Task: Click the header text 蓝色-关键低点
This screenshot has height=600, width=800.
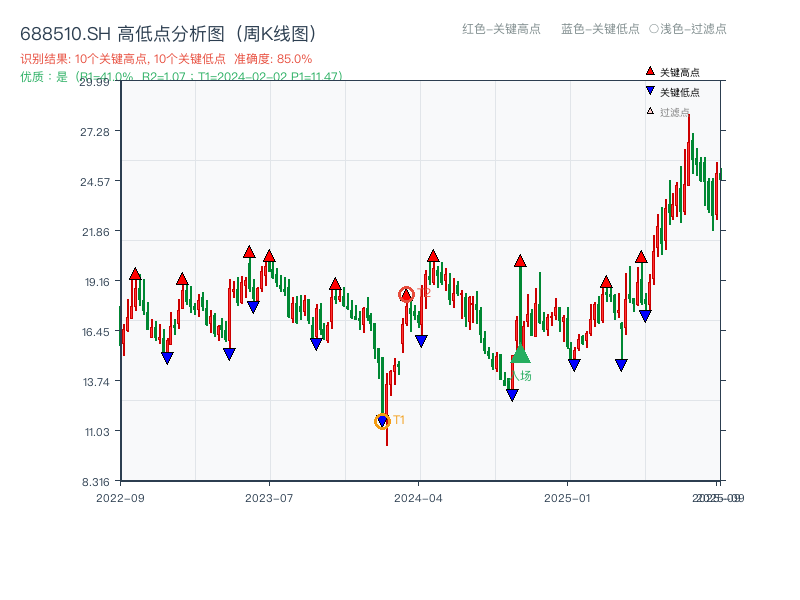Action: tap(600, 29)
